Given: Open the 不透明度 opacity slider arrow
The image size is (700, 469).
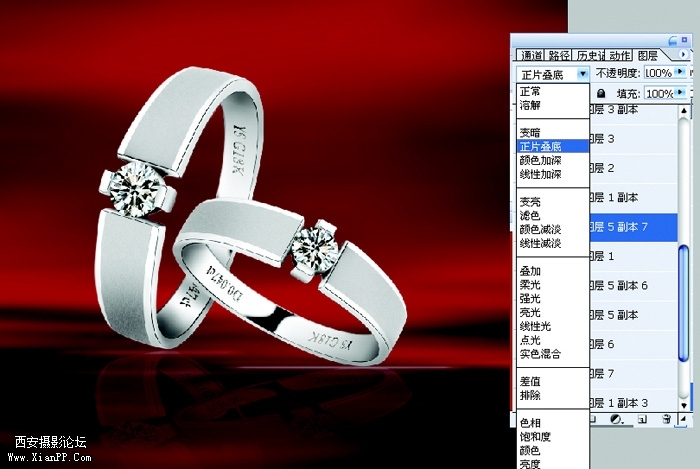Looking at the screenshot, I should 680,72.
